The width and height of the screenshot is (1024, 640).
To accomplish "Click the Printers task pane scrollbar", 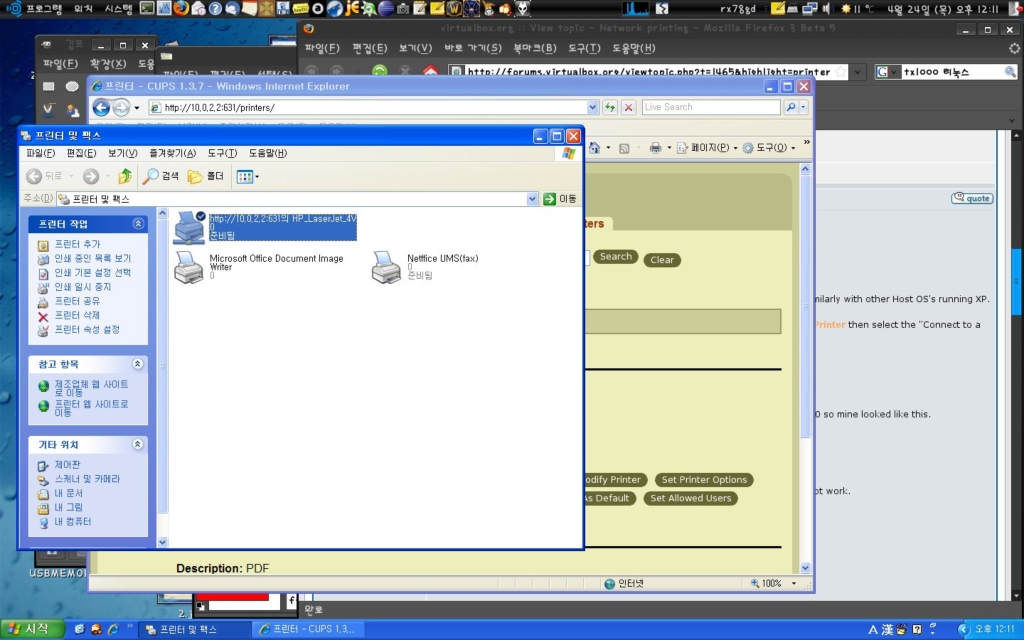I will [163, 377].
